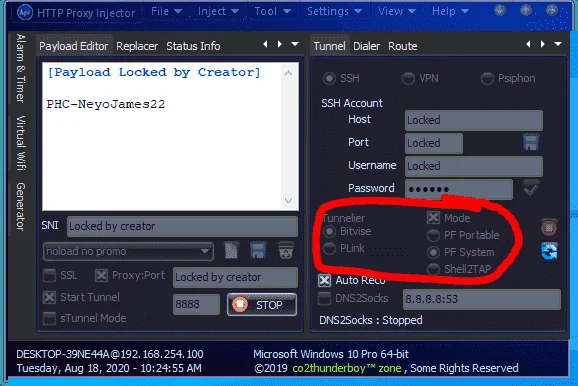Open the Virtual Wifi side tab
The image size is (578, 386).
click(21, 143)
